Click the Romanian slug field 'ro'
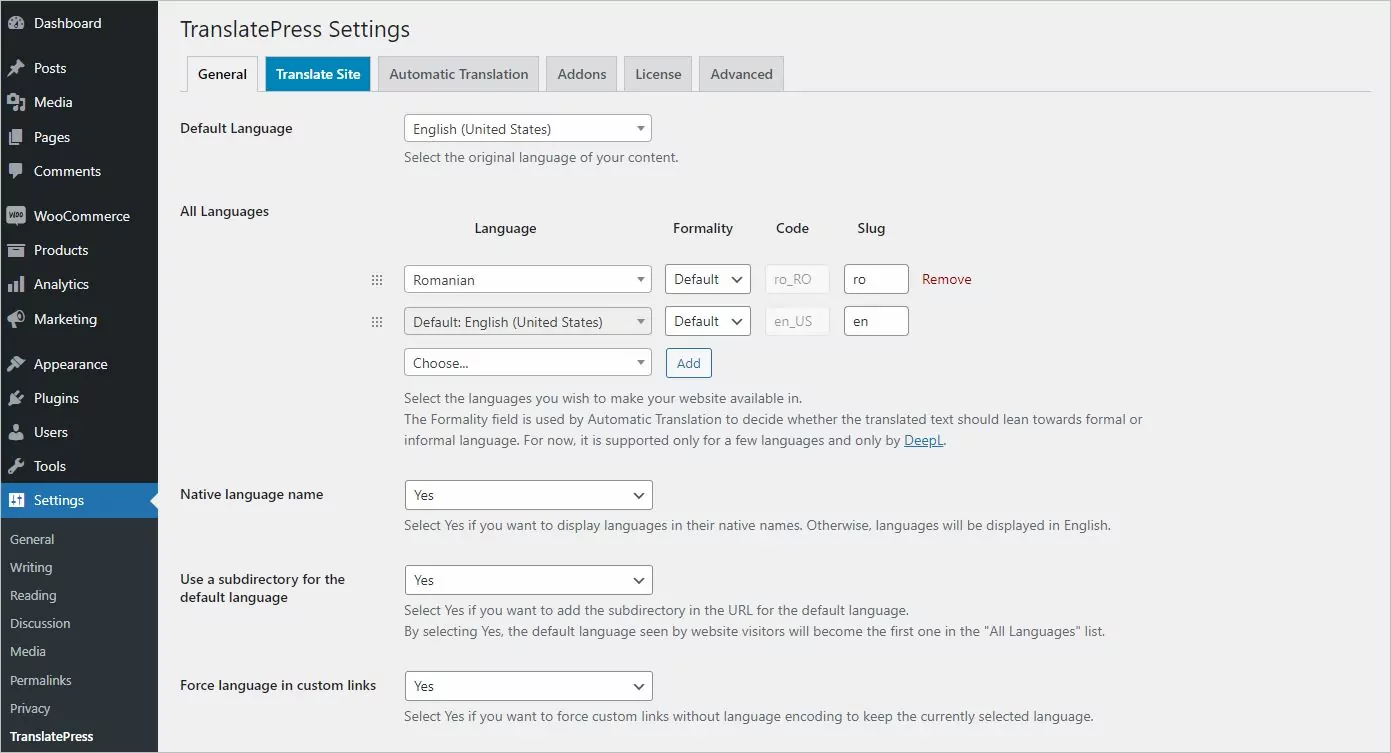 pyautogui.click(x=876, y=280)
